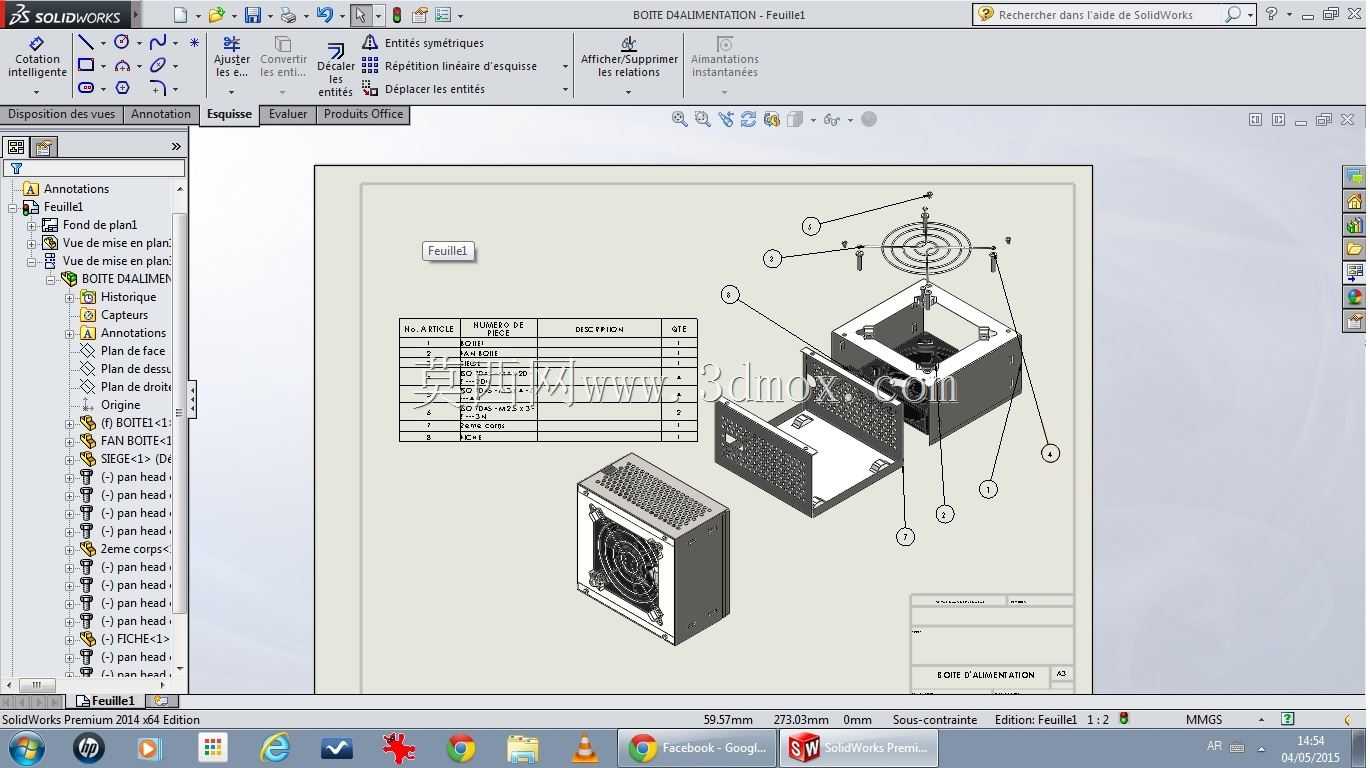Select the Ellipse sketch tool

point(157,65)
